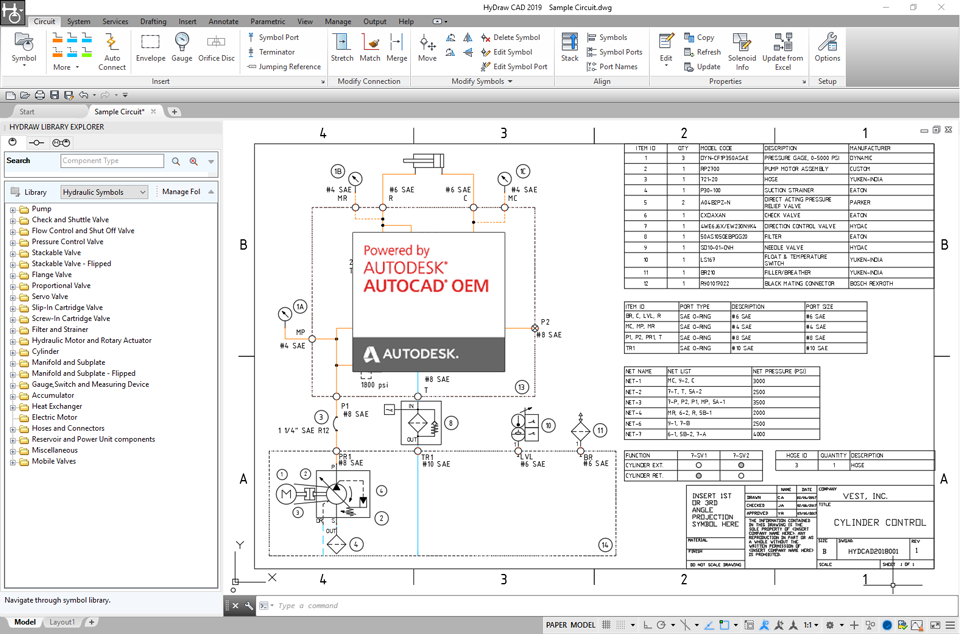The height and width of the screenshot is (634, 960).
Task: Click the undo arrow in quick access toolbar
Action: [83, 95]
